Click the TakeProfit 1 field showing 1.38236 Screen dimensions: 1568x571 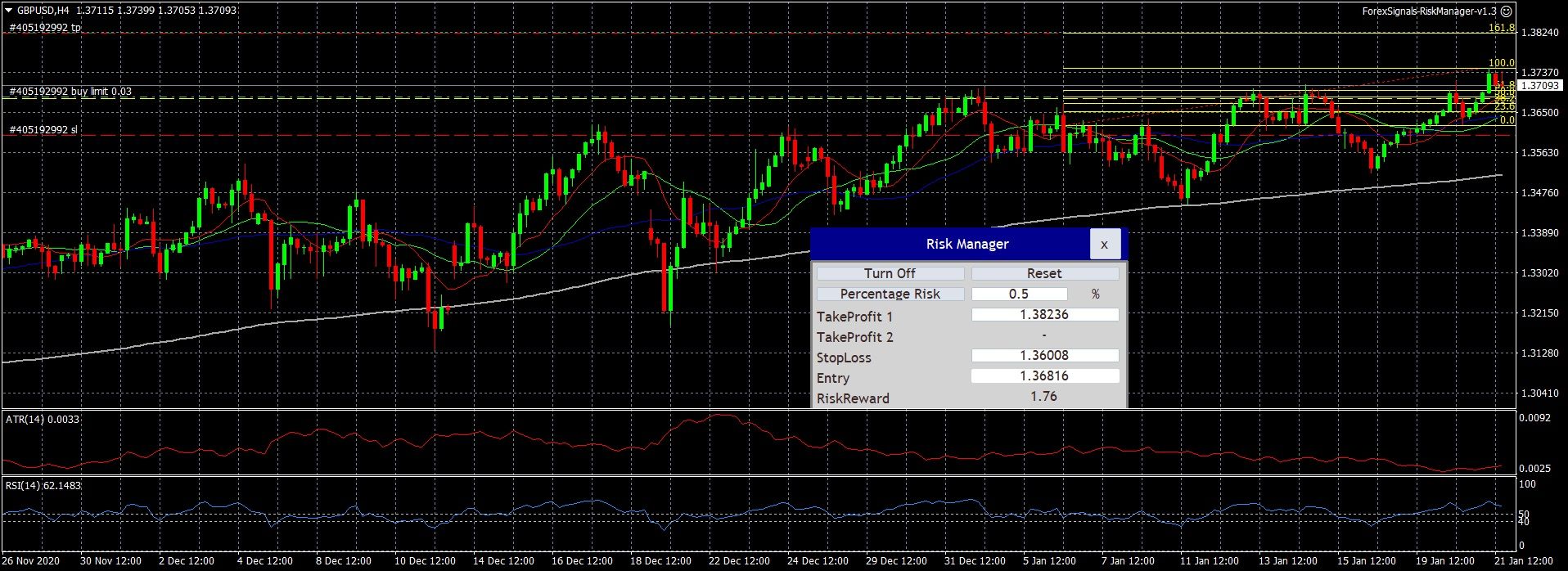coord(1044,314)
